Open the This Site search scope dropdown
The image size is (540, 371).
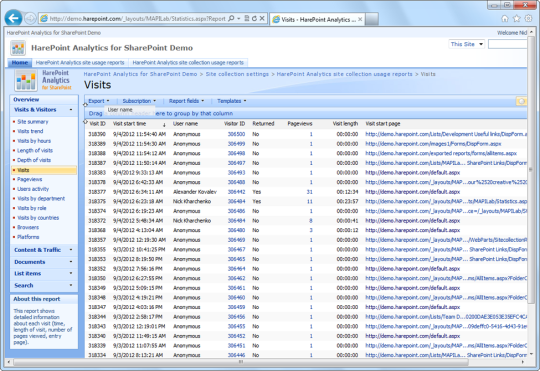tap(467, 44)
